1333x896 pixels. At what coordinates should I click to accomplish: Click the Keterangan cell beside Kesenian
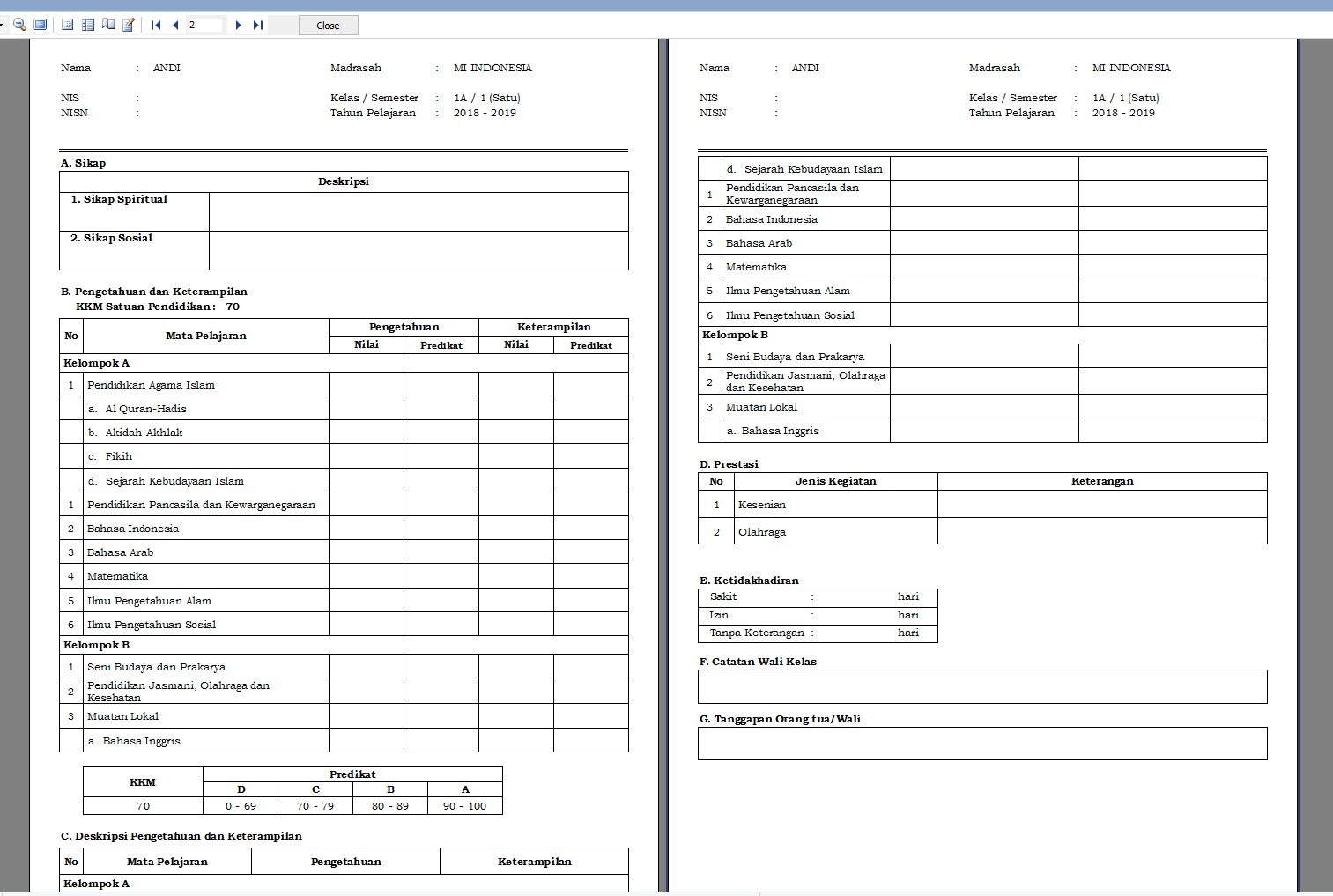point(1101,504)
